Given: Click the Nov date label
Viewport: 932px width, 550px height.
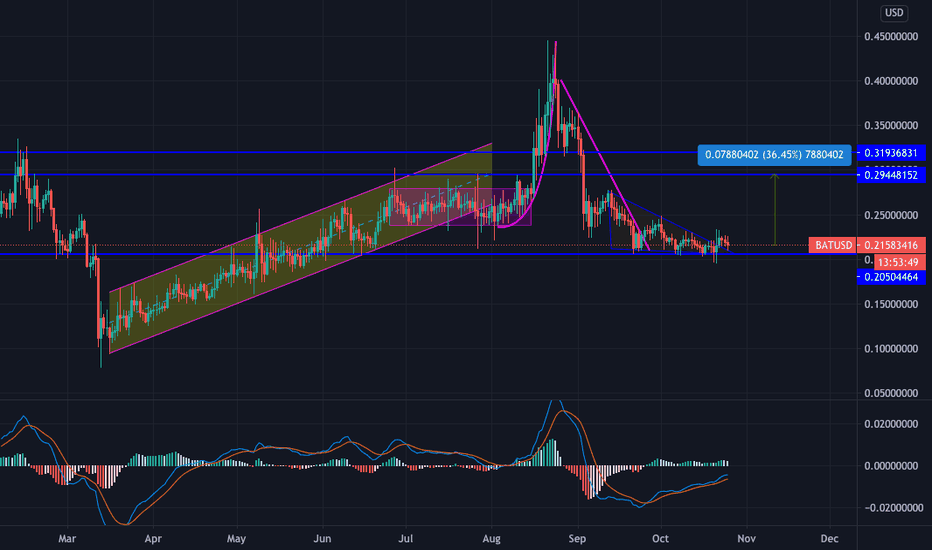Looking at the screenshot, I should (x=747, y=539).
